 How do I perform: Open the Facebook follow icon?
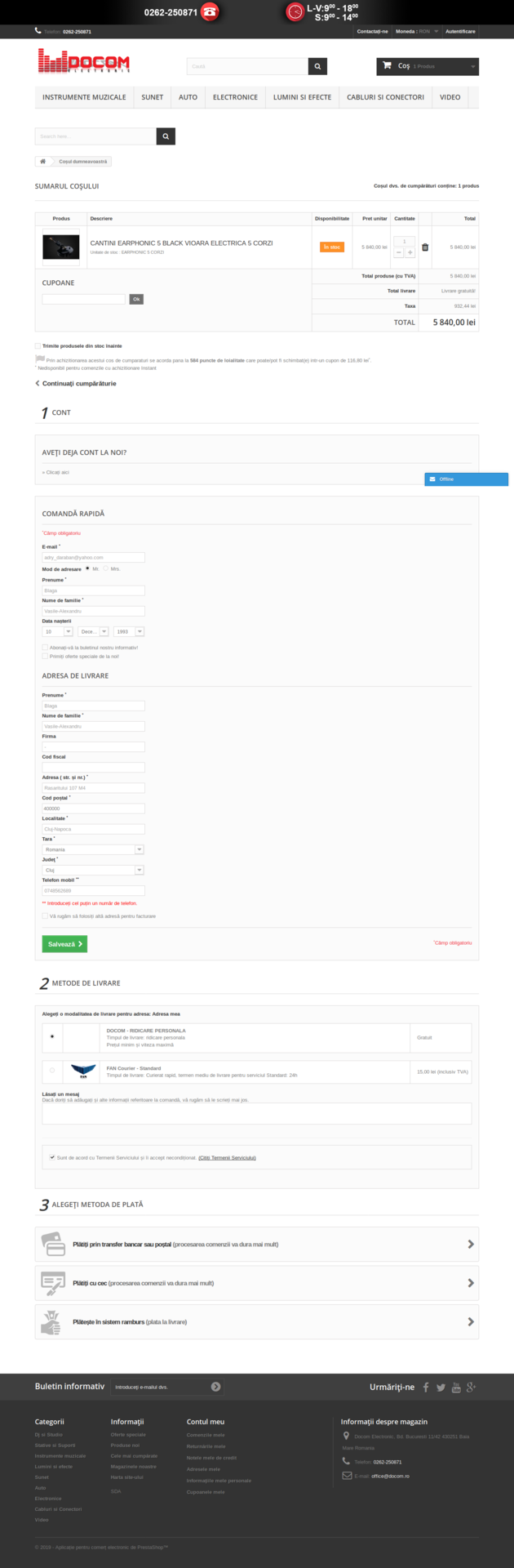[x=426, y=1387]
